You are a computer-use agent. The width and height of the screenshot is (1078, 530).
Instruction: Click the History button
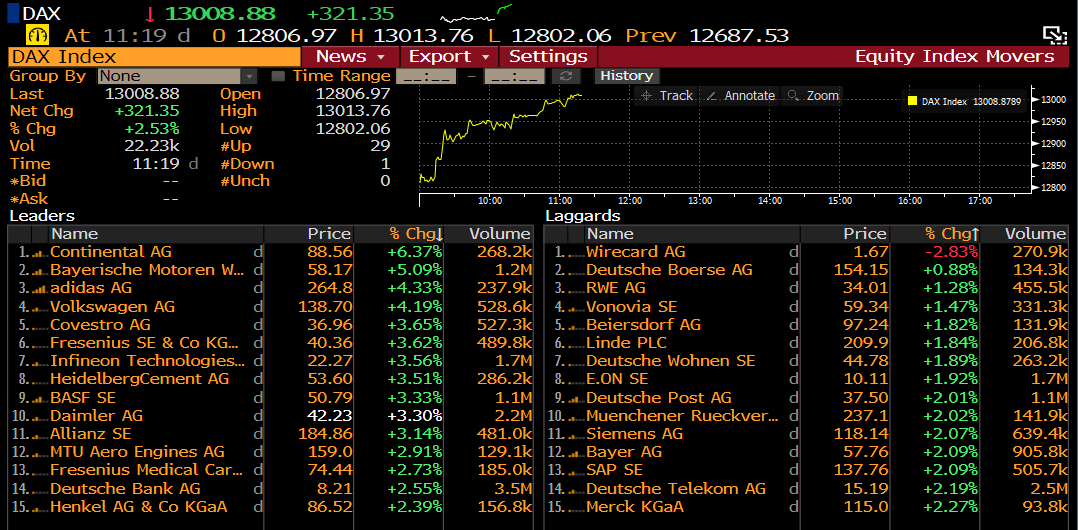tap(626, 76)
